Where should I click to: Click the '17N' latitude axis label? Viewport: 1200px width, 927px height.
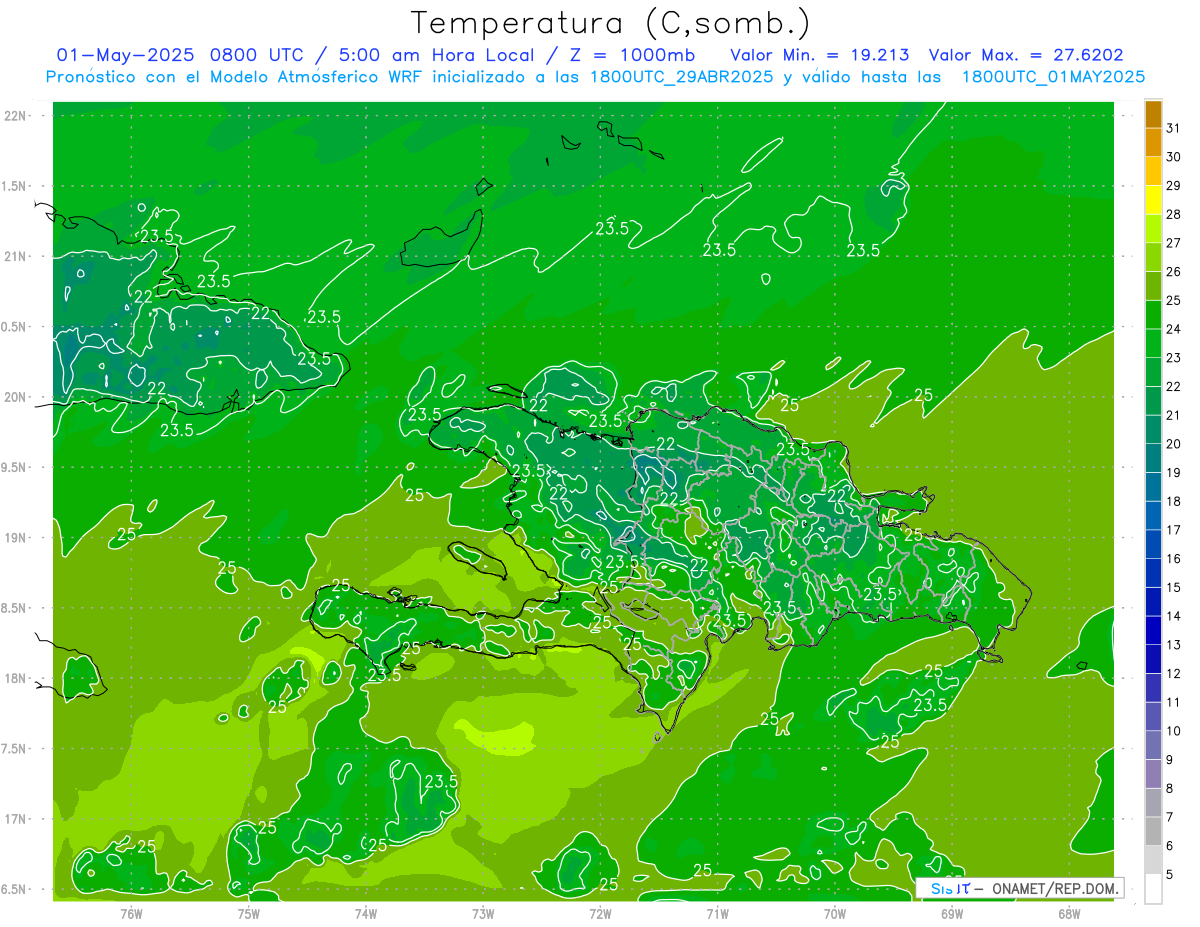tap(17, 819)
